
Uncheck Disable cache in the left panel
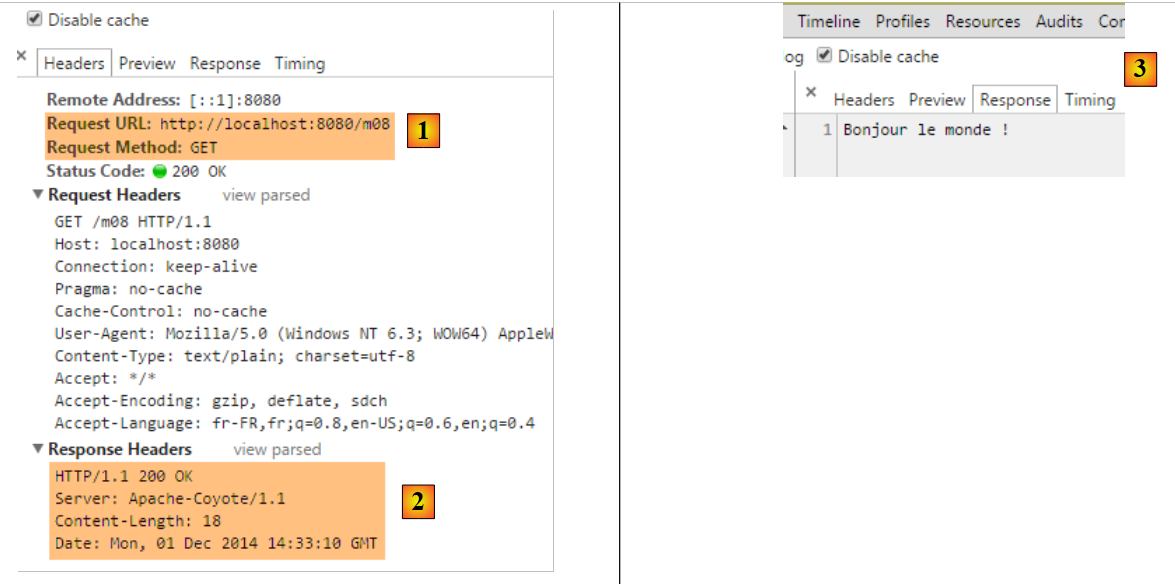pyautogui.click(x=34, y=19)
